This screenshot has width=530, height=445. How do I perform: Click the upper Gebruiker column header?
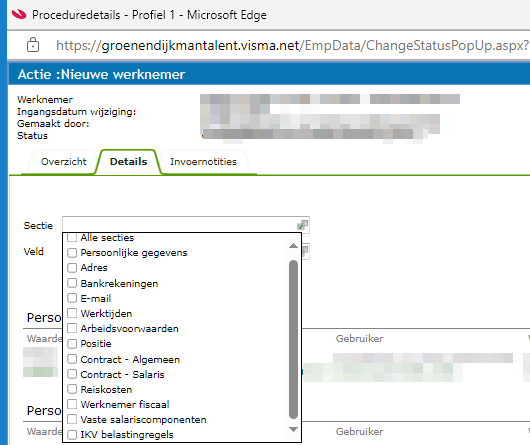[x=359, y=339]
